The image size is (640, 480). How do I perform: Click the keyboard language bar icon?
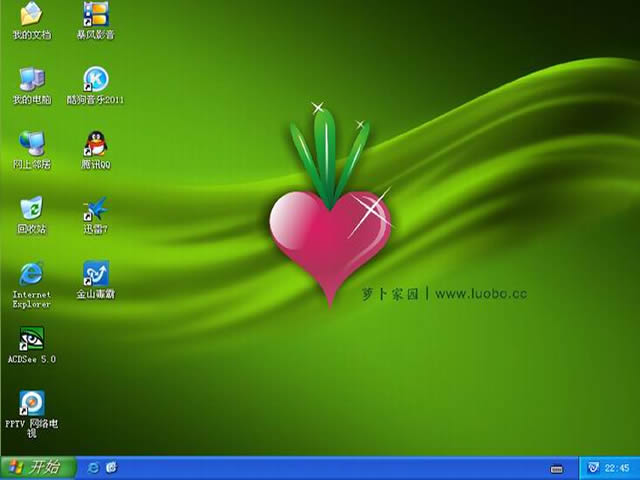[557, 468]
